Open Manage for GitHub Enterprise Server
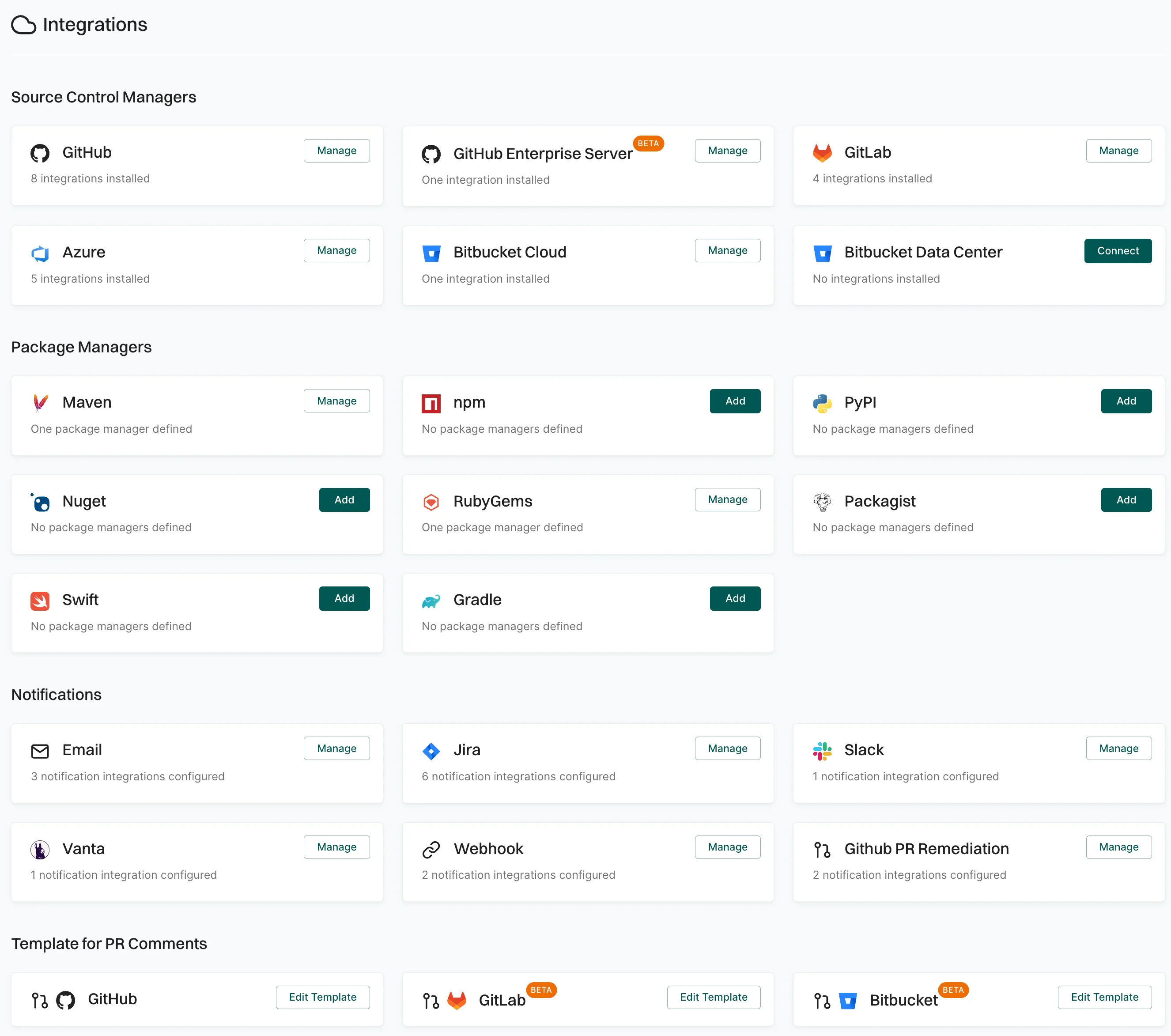 727,150
